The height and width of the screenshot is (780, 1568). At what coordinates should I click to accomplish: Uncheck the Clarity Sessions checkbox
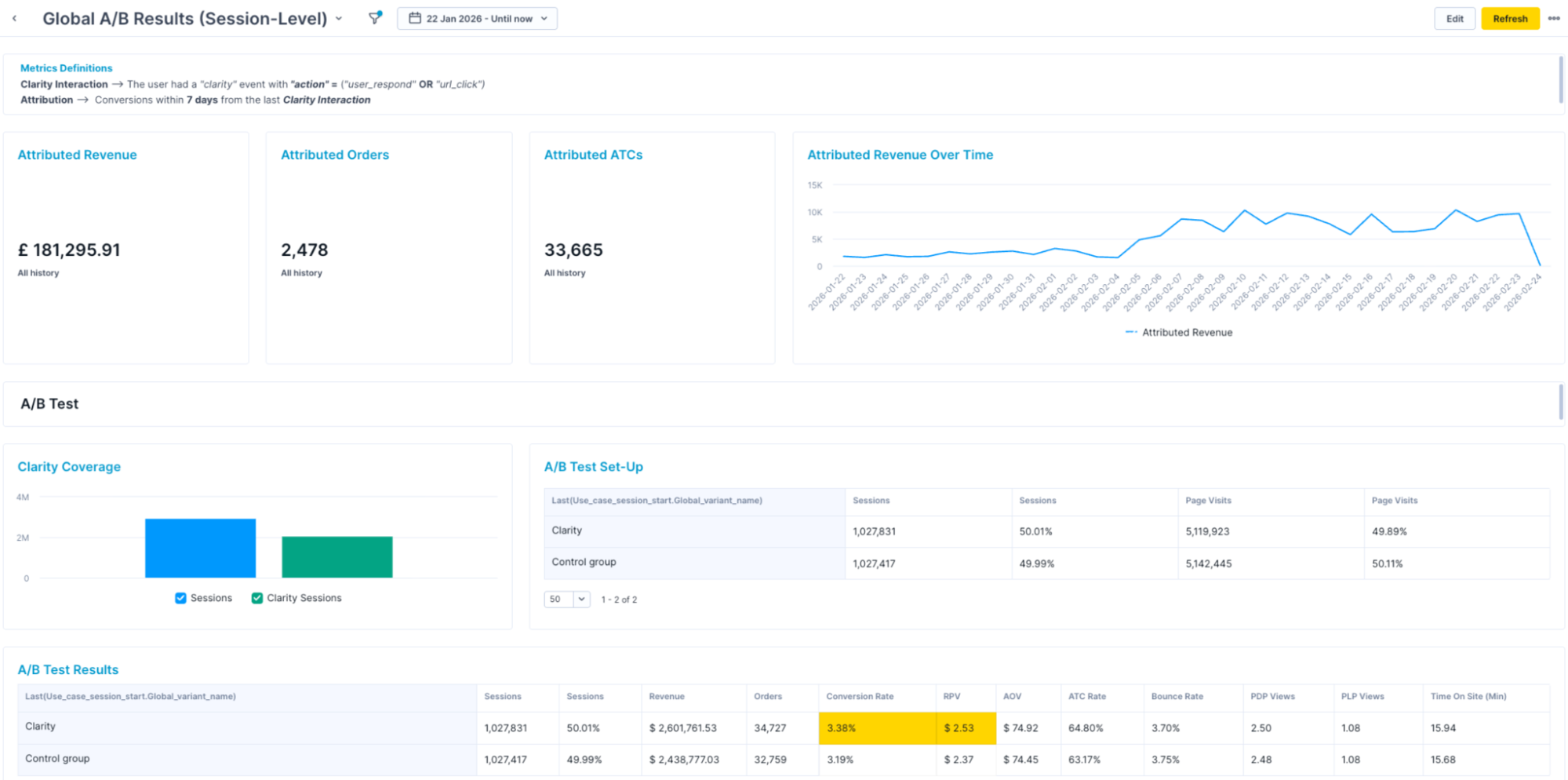[256, 597]
